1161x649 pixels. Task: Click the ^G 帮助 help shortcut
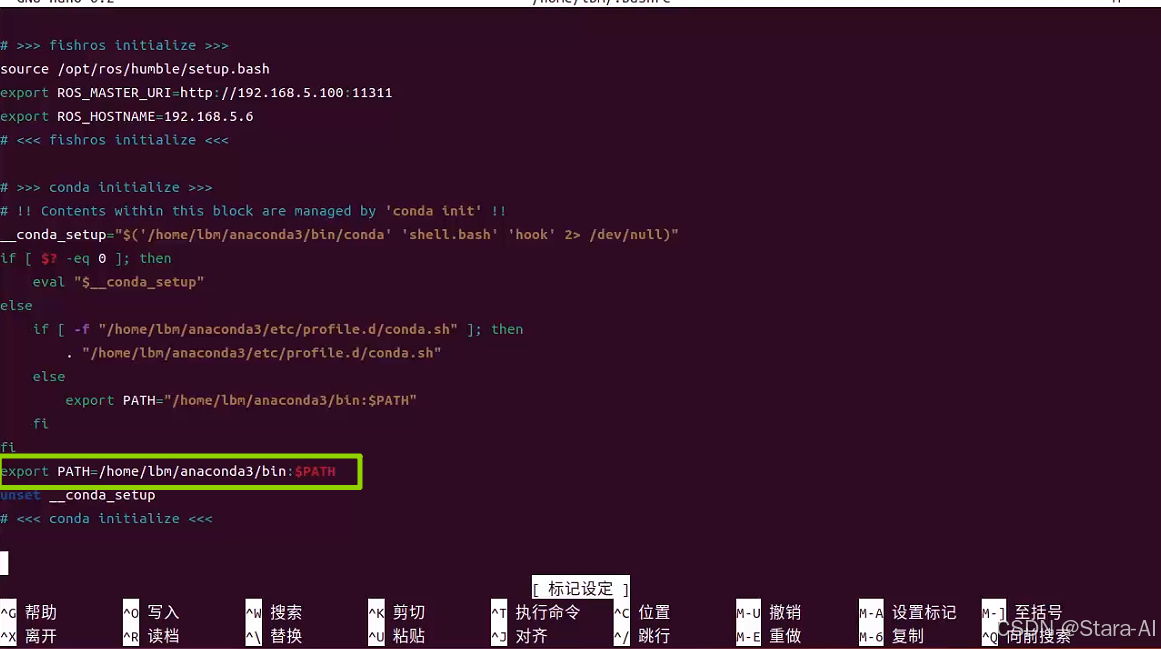pyautogui.click(x=29, y=613)
